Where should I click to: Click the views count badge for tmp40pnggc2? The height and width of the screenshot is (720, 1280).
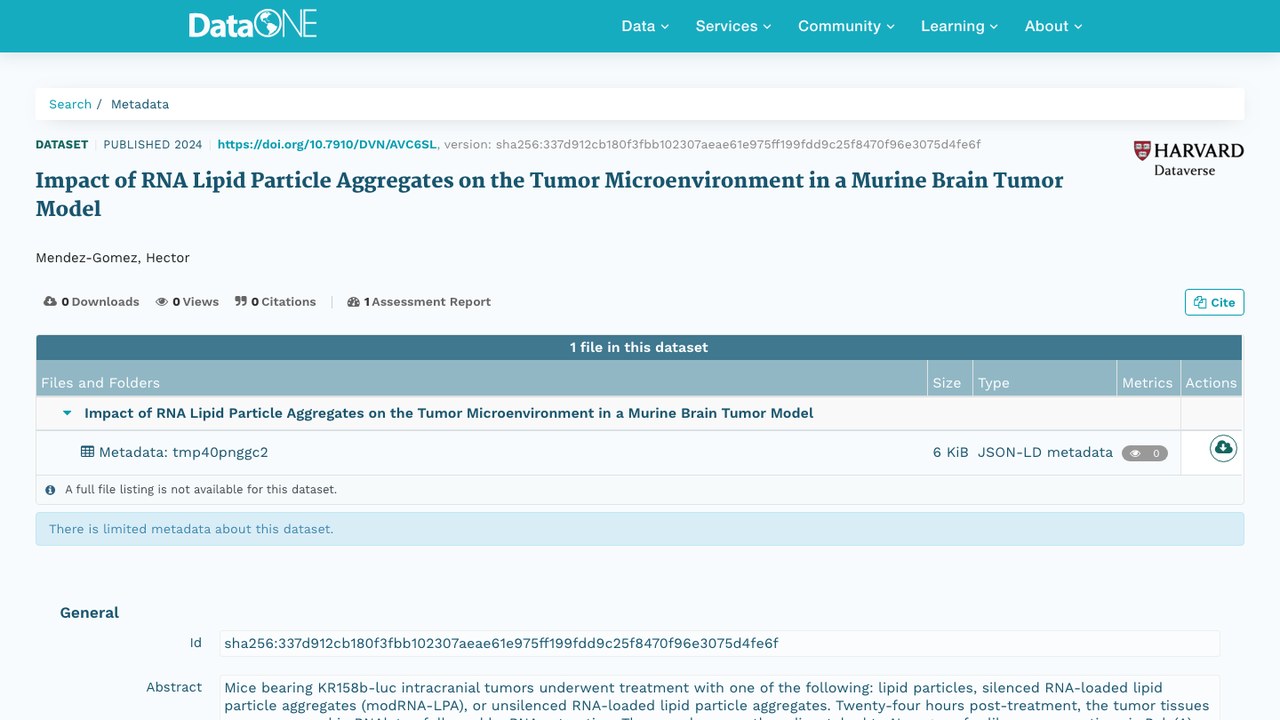(x=1144, y=453)
